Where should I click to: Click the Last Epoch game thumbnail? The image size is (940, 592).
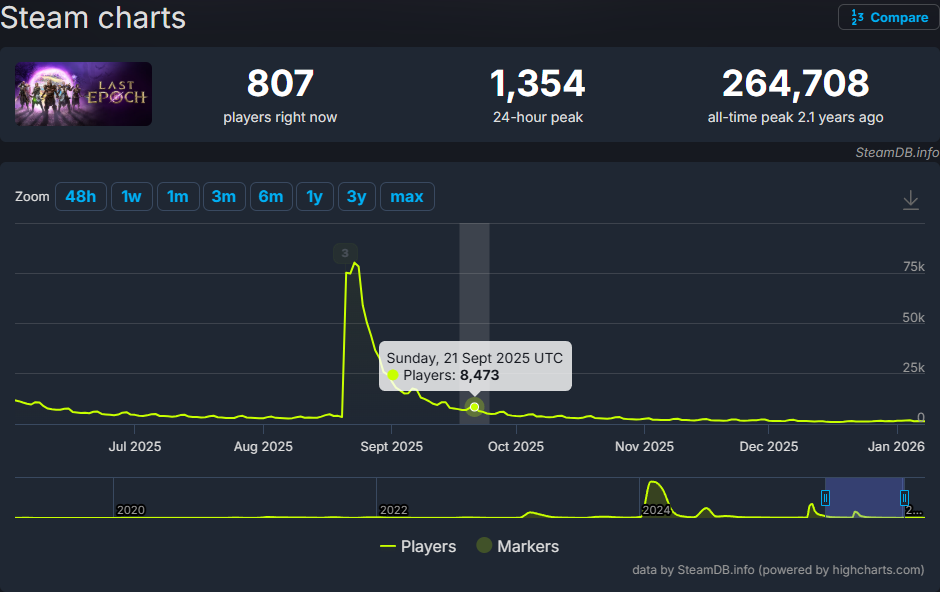[83, 94]
